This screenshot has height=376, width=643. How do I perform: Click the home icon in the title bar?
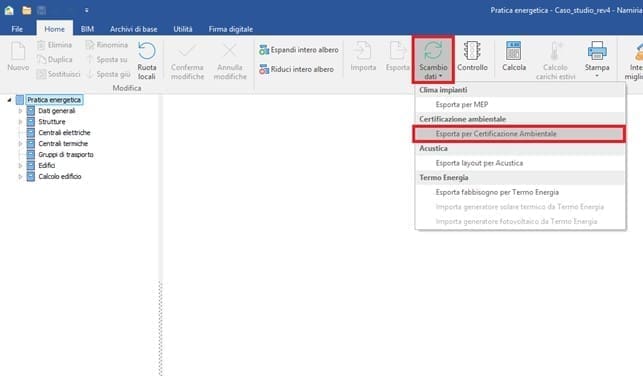click(9, 10)
